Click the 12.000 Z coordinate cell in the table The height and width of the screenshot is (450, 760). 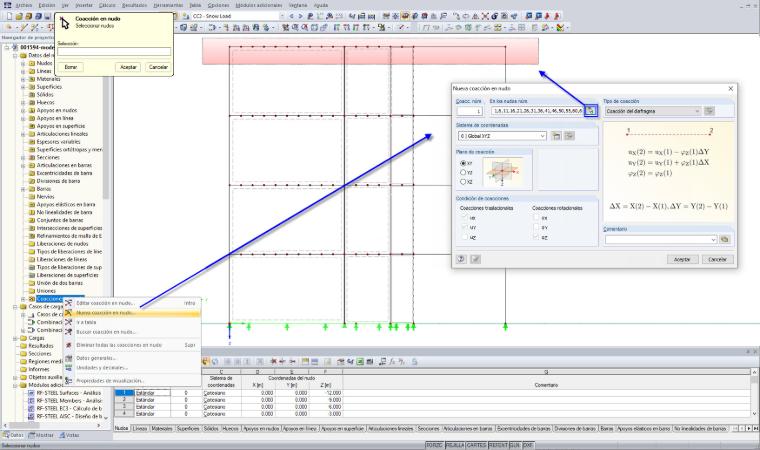click(326, 393)
